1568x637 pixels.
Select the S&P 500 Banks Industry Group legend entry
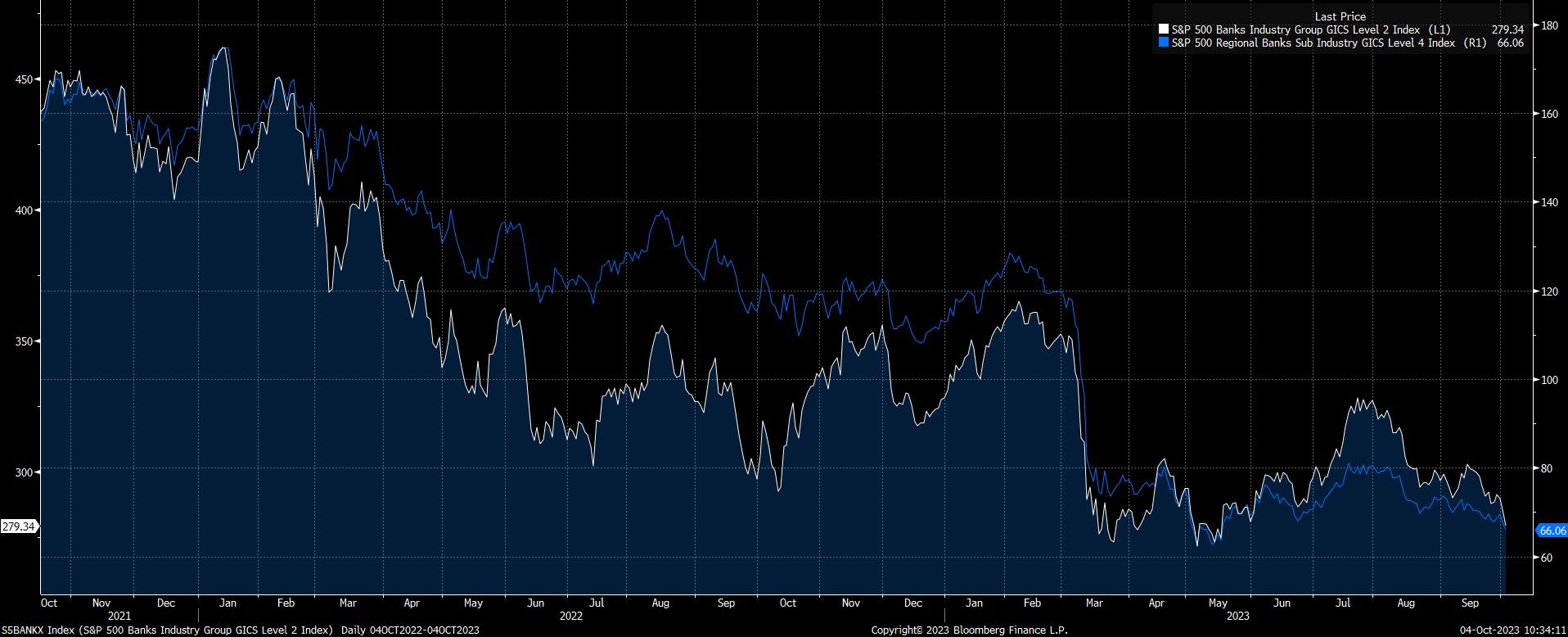point(1310,29)
